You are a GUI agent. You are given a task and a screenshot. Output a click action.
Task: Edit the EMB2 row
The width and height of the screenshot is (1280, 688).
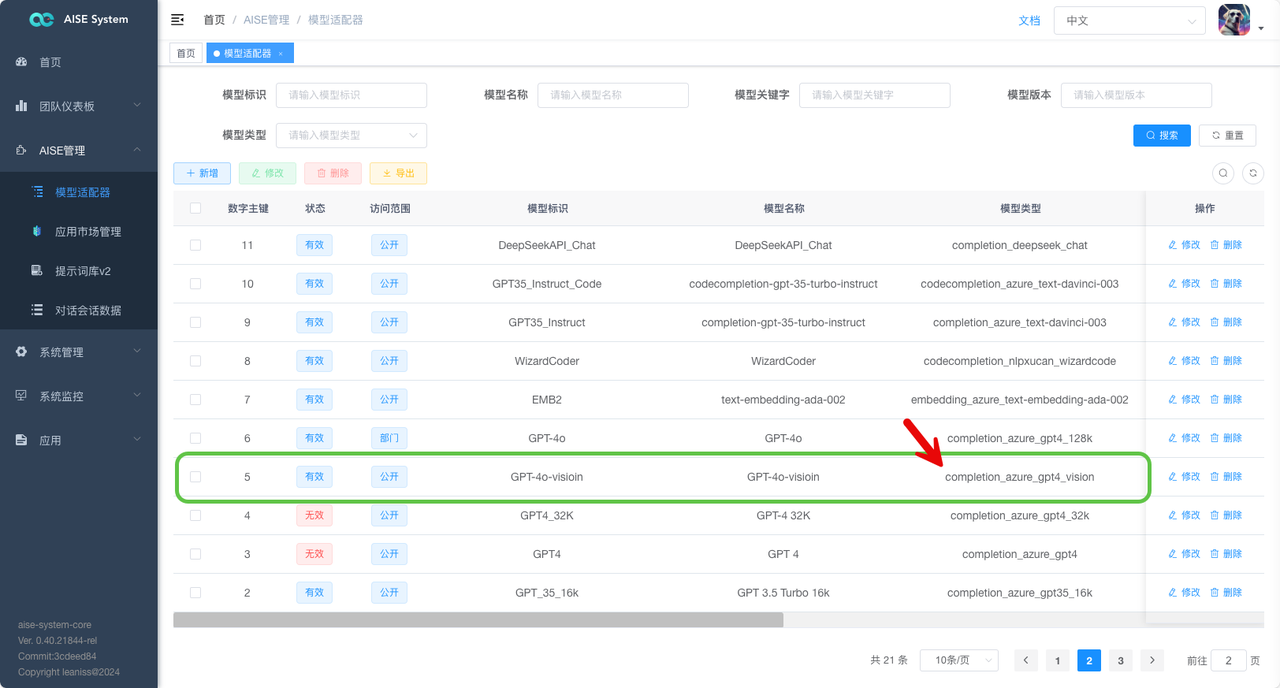pos(1184,399)
